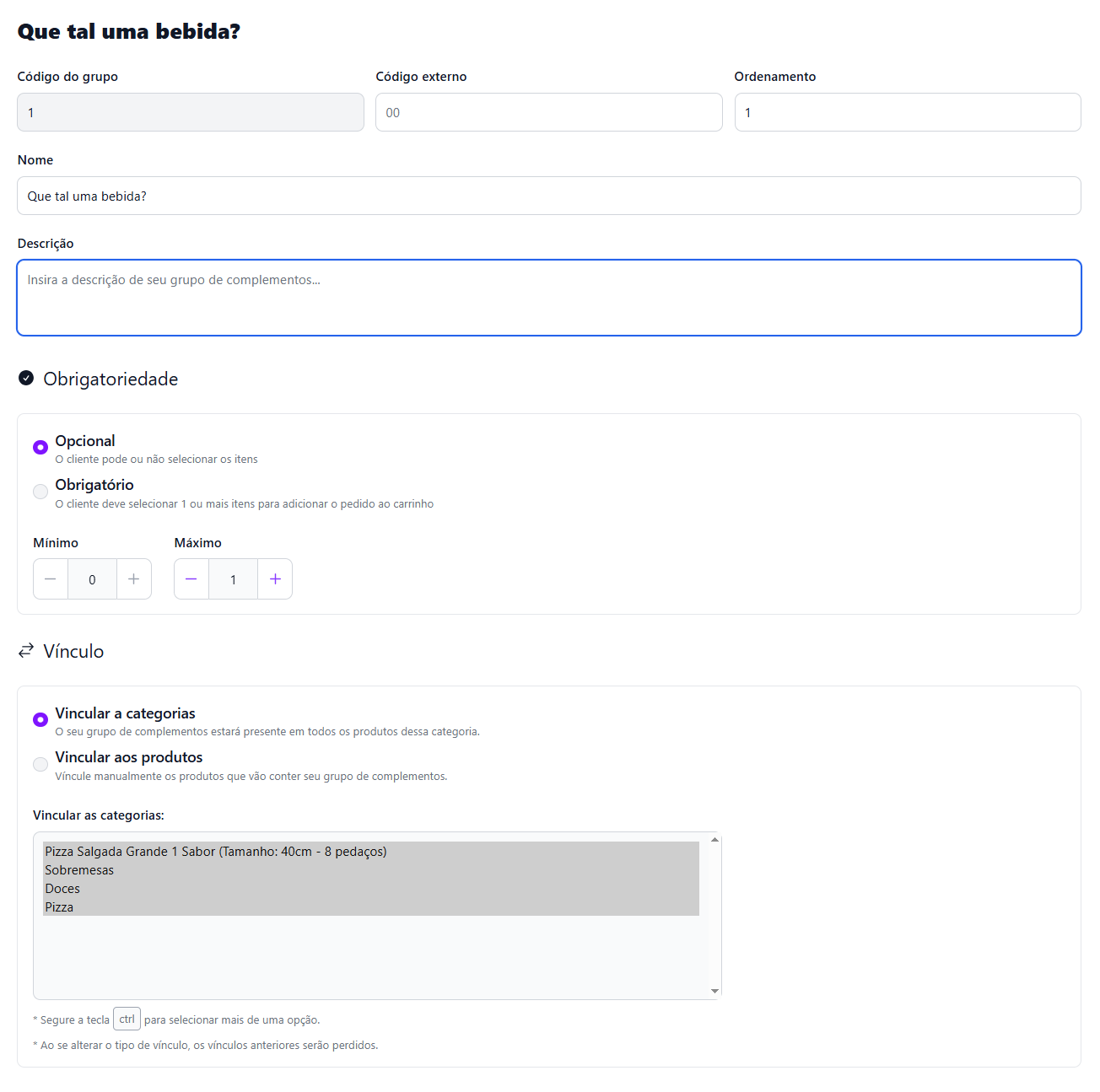Click the minus icon under Máximo
1100x1092 pixels.
pos(191,579)
